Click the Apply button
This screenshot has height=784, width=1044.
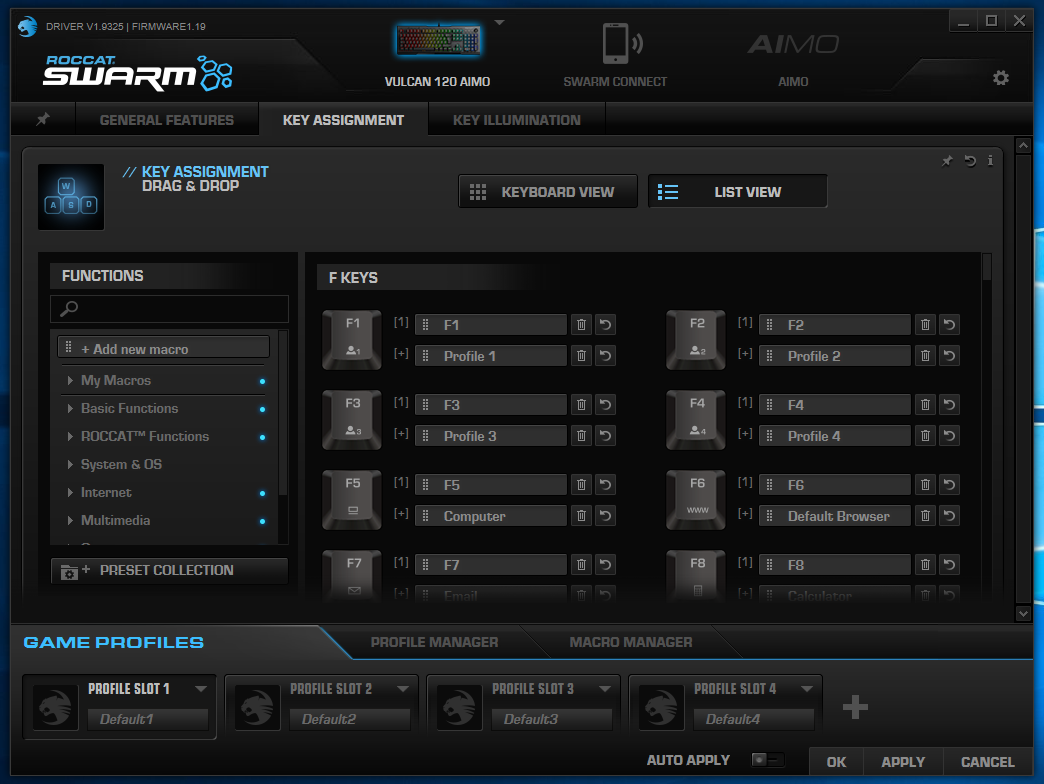[x=903, y=761]
